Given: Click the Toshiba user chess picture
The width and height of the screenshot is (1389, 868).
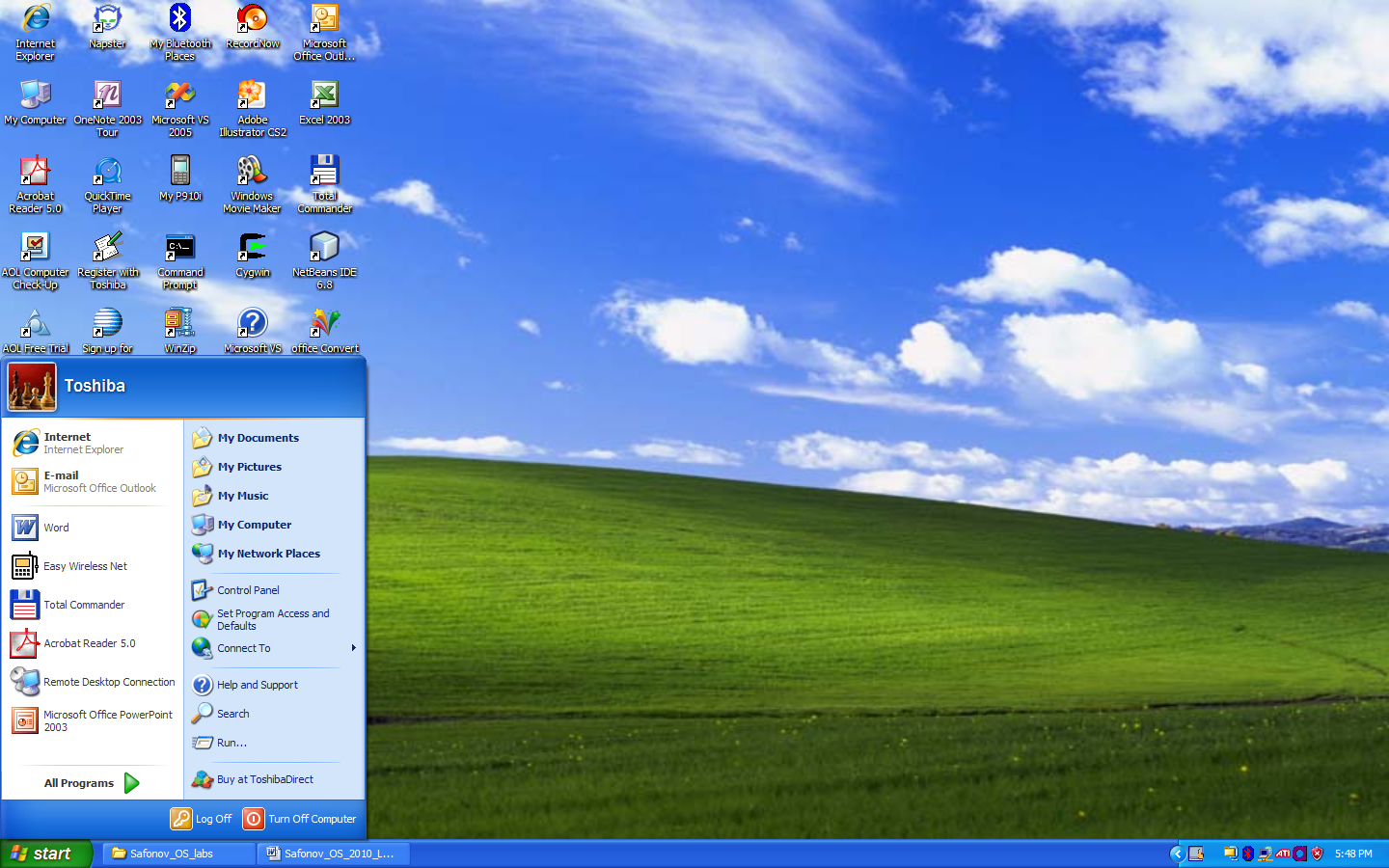Looking at the screenshot, I should tap(32, 387).
